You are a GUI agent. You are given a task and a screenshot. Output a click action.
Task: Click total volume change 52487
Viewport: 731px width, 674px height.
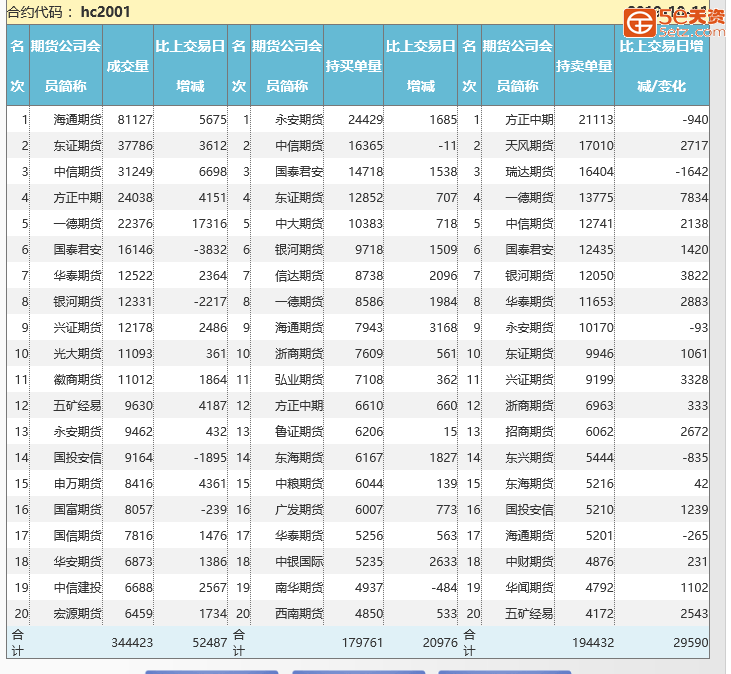(210, 643)
